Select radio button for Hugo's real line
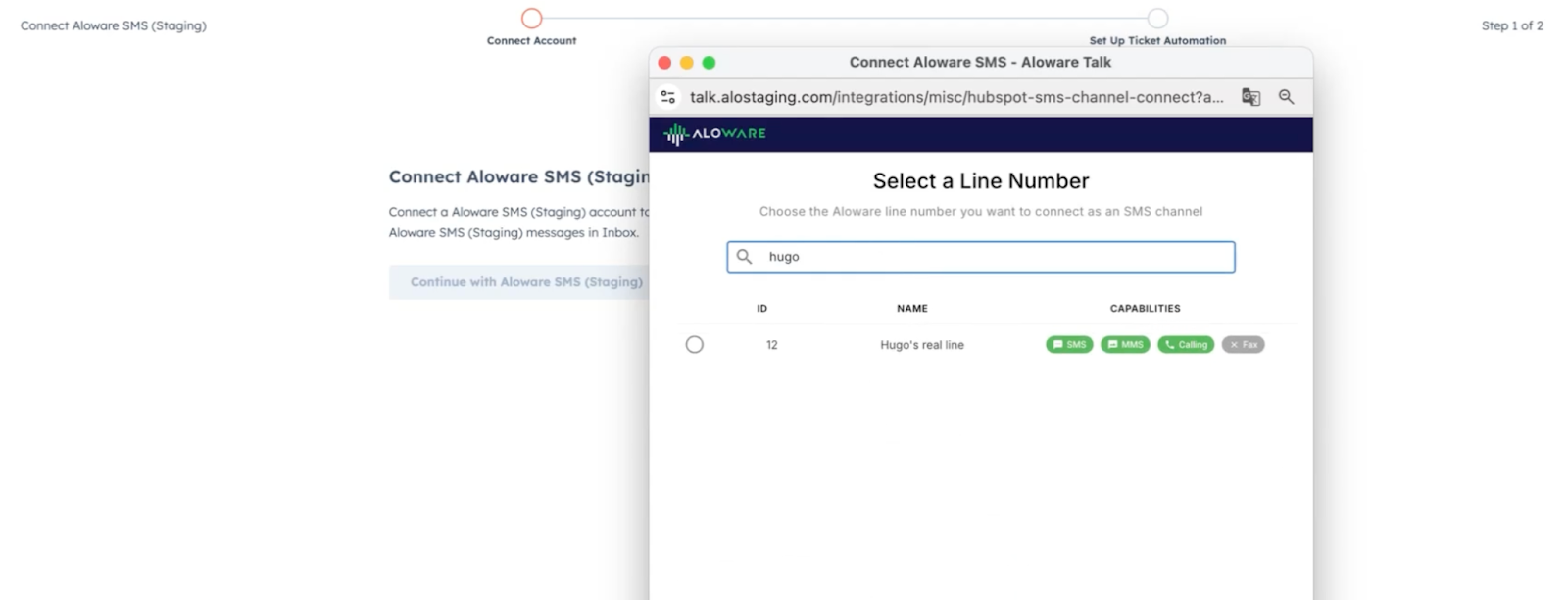Image resolution: width=1568 pixels, height=600 pixels. tap(694, 344)
